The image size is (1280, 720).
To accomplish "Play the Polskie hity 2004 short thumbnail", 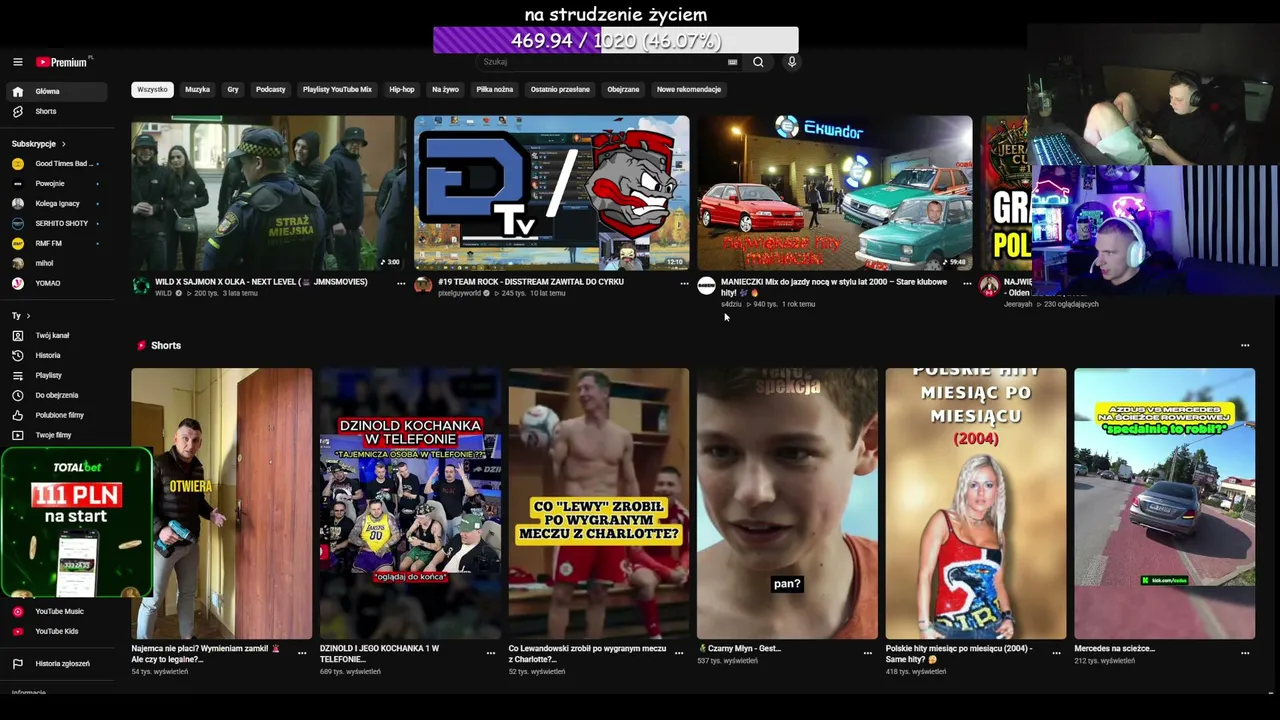I will click(976, 503).
